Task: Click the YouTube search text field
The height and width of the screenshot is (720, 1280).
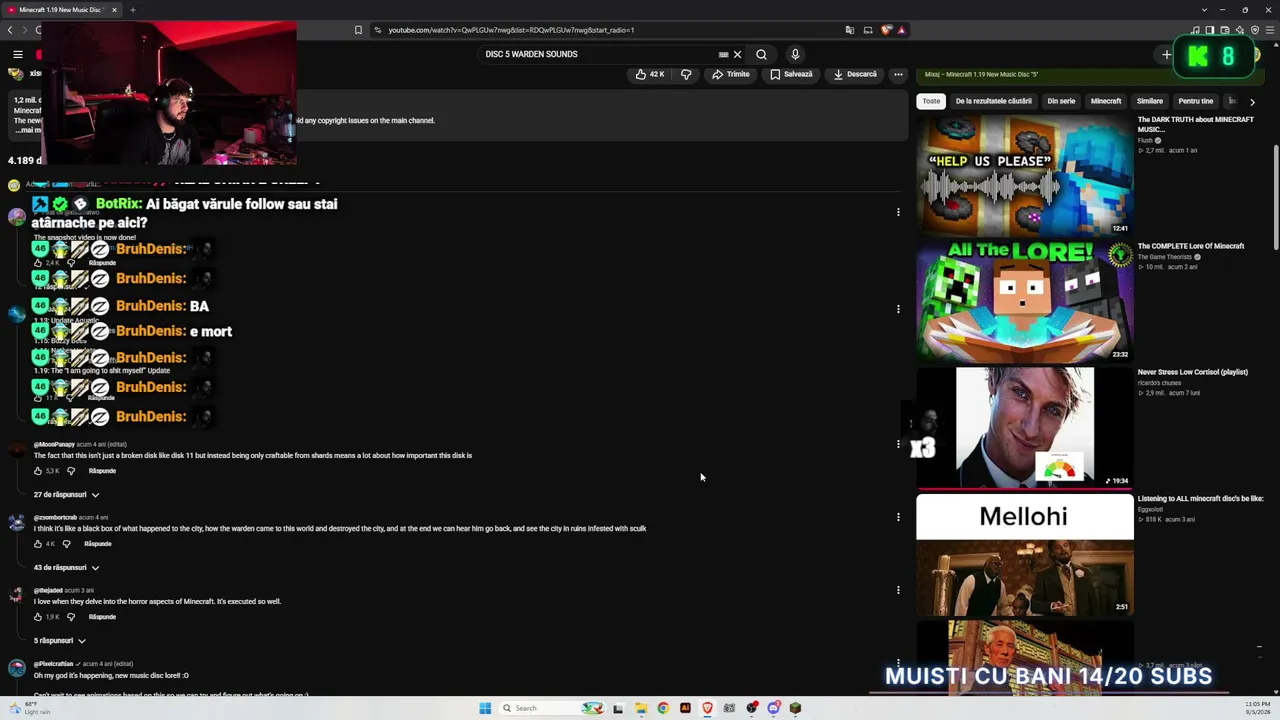Action: [596, 54]
